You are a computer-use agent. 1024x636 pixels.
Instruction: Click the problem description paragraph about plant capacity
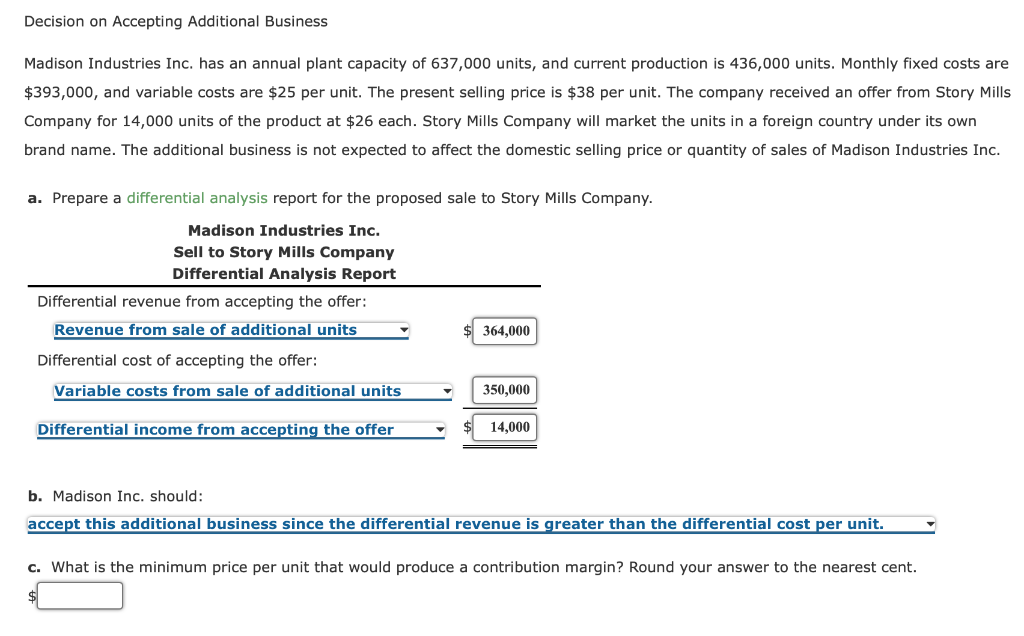pyautogui.click(x=516, y=107)
